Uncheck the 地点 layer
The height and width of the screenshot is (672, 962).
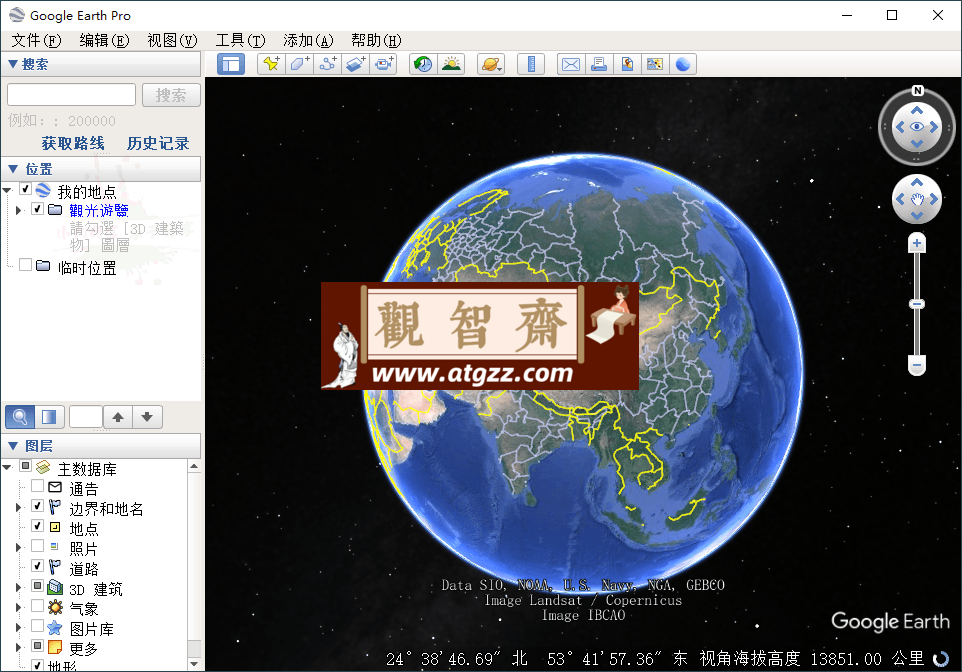coord(37,526)
